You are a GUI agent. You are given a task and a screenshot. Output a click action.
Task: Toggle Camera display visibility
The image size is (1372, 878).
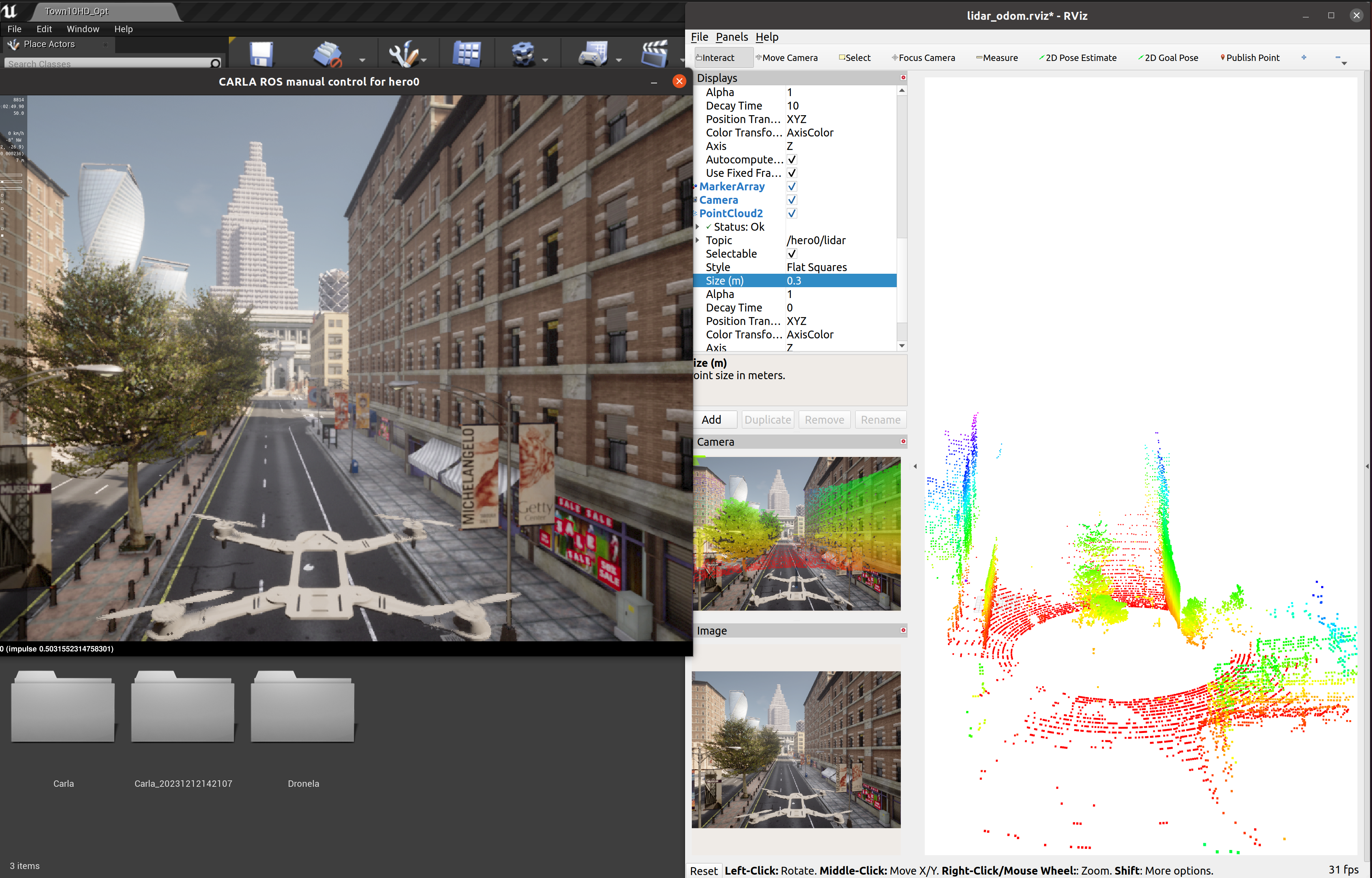pyautogui.click(x=791, y=199)
